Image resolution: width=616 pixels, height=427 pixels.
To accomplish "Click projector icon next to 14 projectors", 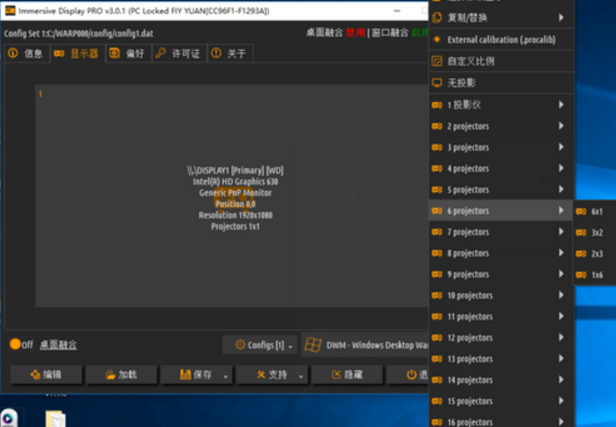I will (x=437, y=380).
